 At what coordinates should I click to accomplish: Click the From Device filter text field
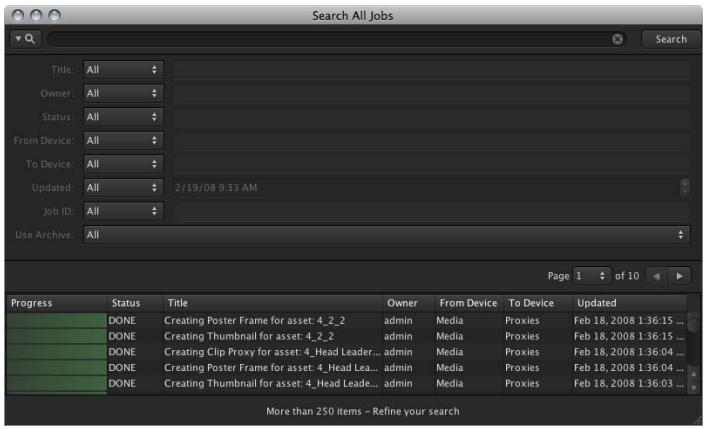point(430,141)
